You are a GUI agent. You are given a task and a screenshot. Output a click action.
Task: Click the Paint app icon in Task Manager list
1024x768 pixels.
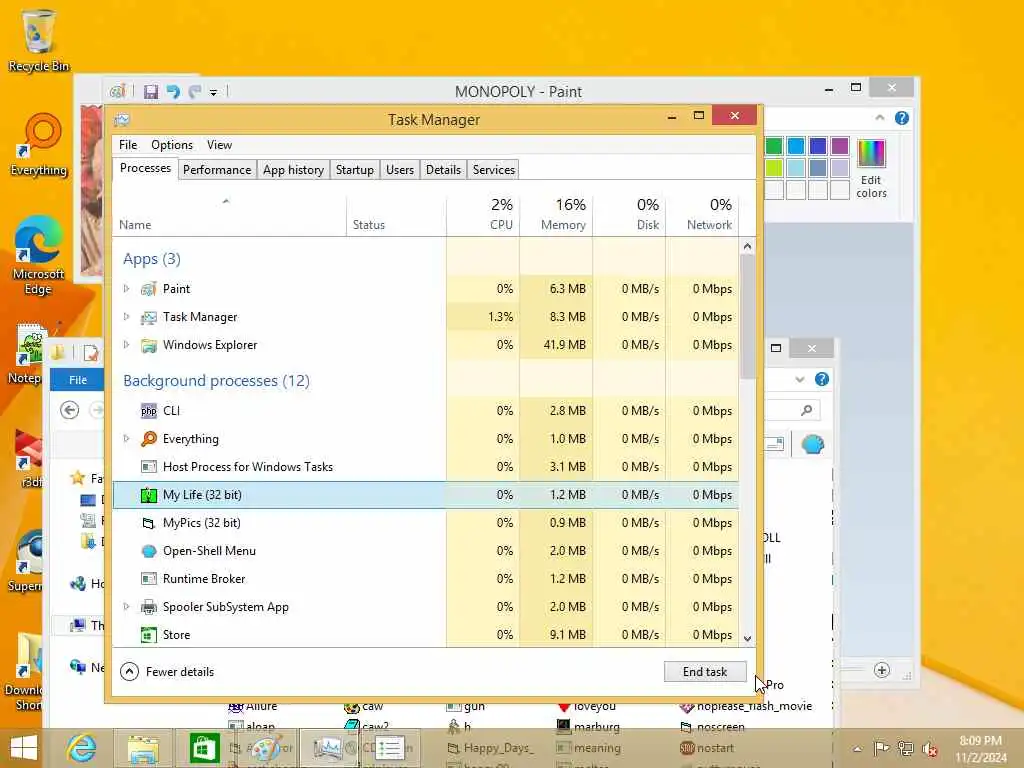pyautogui.click(x=149, y=289)
